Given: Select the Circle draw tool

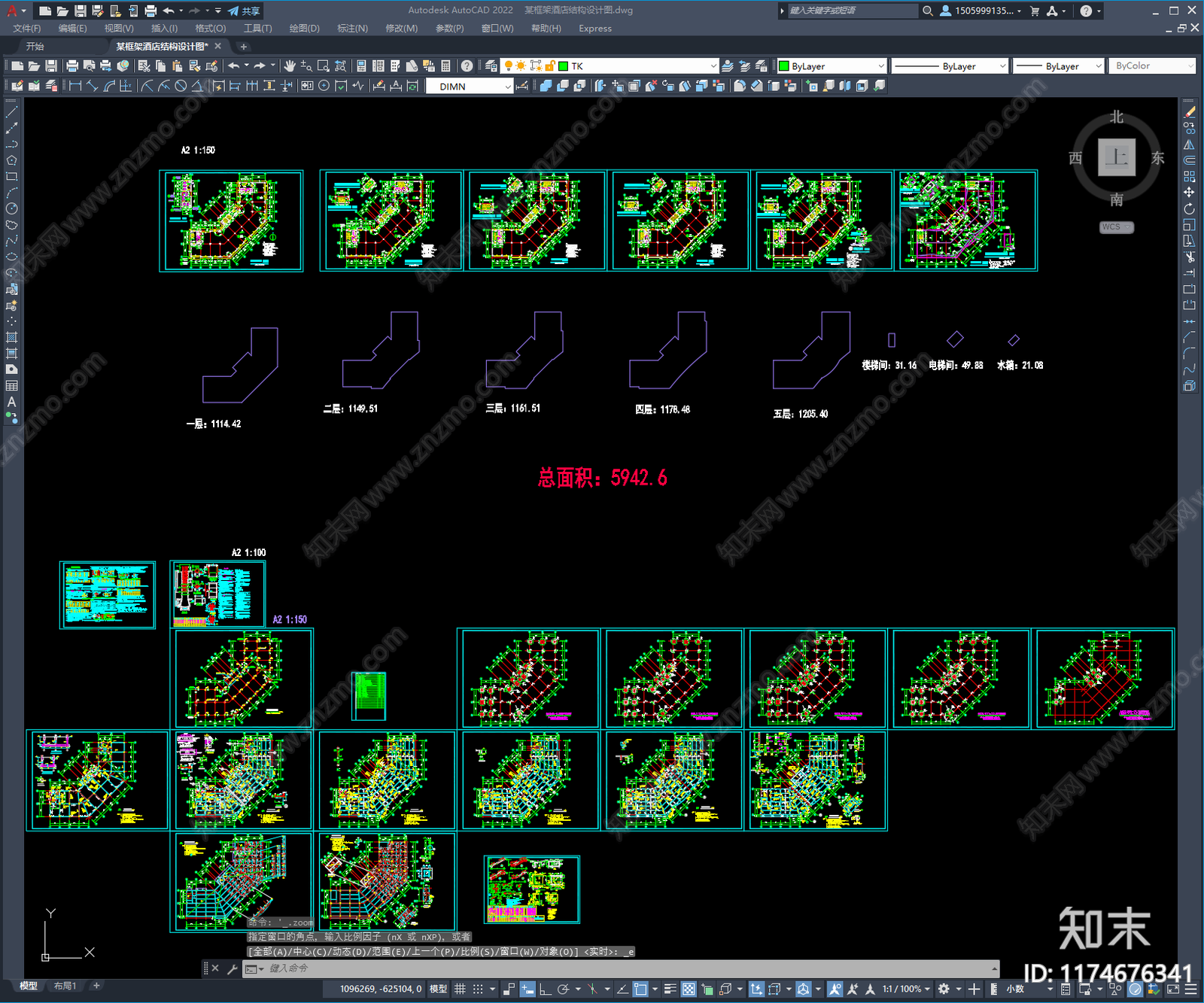Looking at the screenshot, I should [11, 208].
